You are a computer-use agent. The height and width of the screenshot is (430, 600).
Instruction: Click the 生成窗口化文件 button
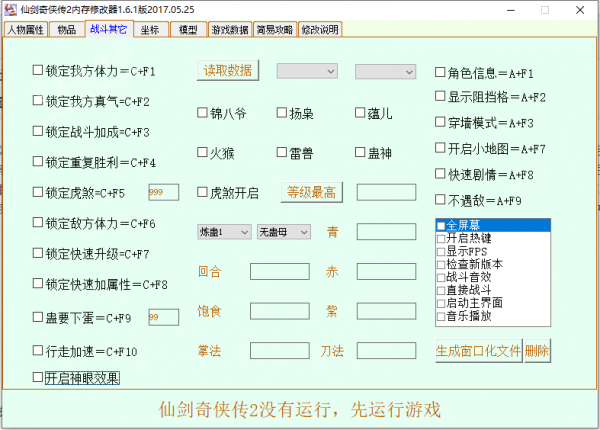[479, 350]
